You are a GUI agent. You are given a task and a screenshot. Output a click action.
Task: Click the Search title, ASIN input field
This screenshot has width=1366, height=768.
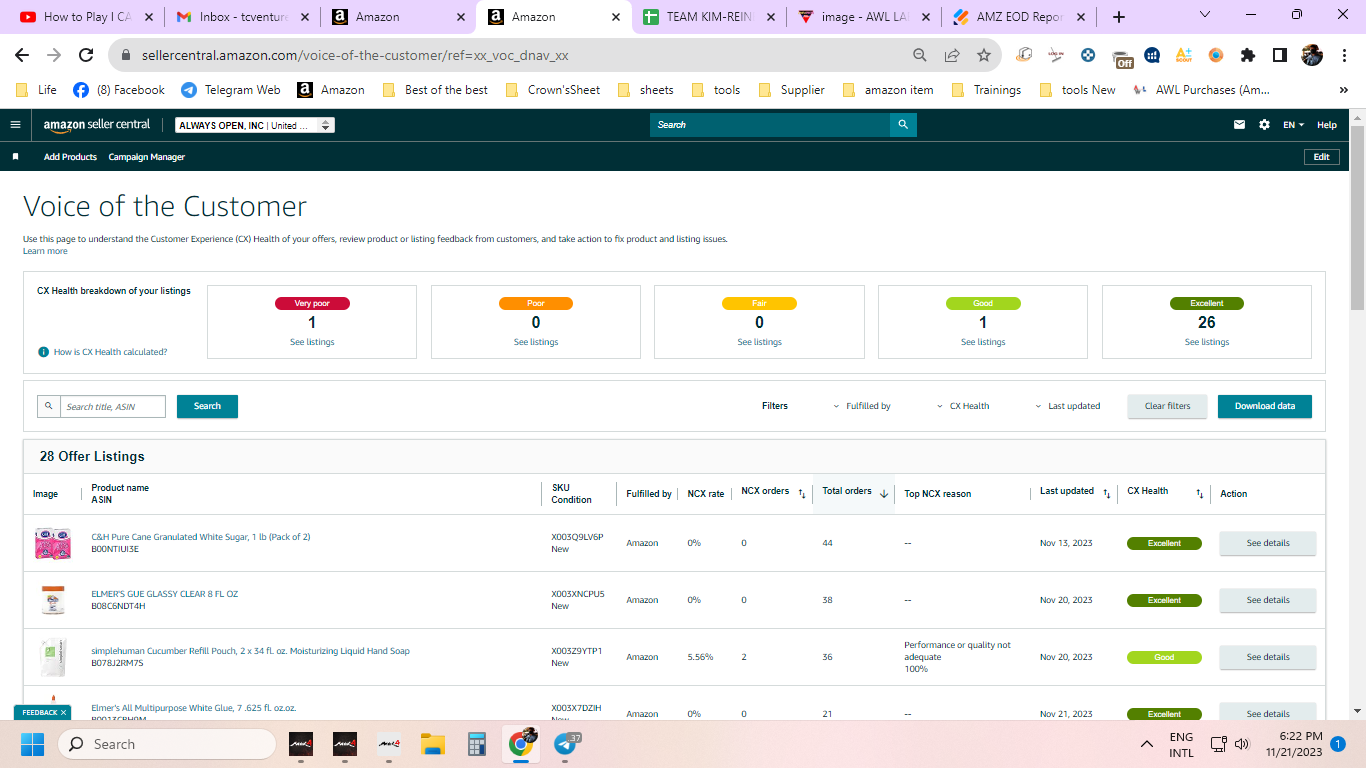[x=112, y=406]
